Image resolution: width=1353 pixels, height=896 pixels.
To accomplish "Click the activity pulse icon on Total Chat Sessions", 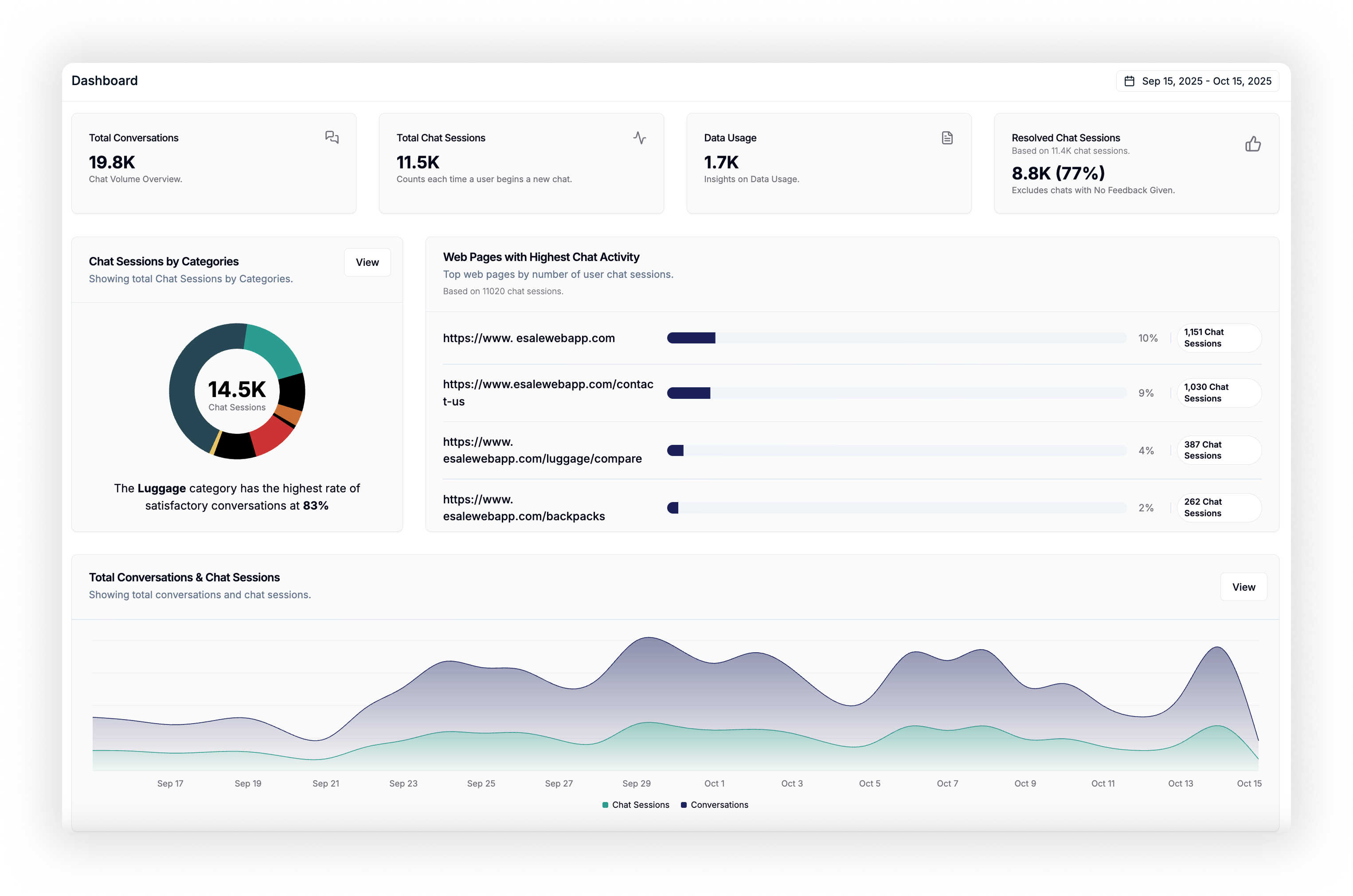I will pyautogui.click(x=640, y=138).
